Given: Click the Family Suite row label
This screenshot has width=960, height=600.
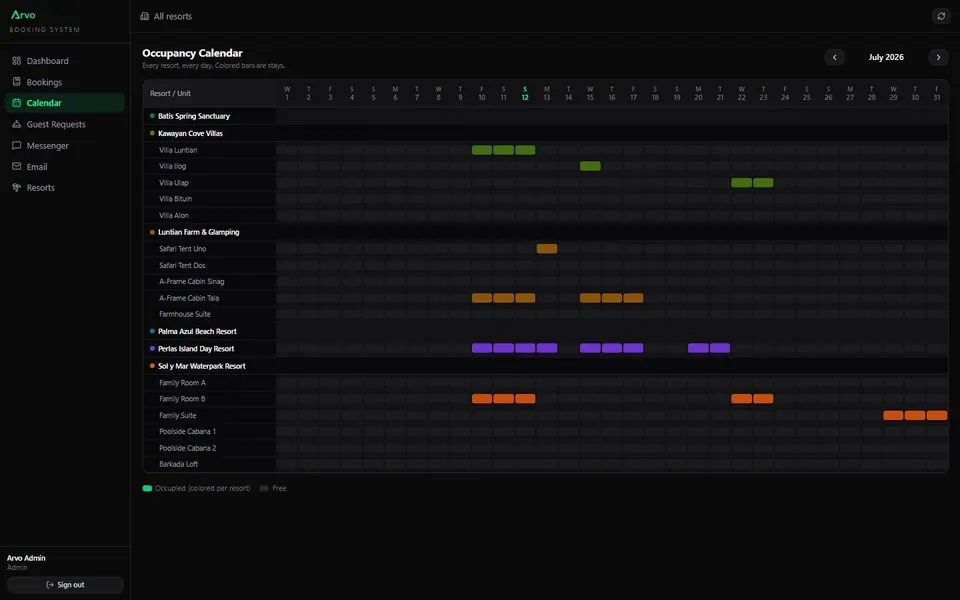Looking at the screenshot, I should 178,415.
